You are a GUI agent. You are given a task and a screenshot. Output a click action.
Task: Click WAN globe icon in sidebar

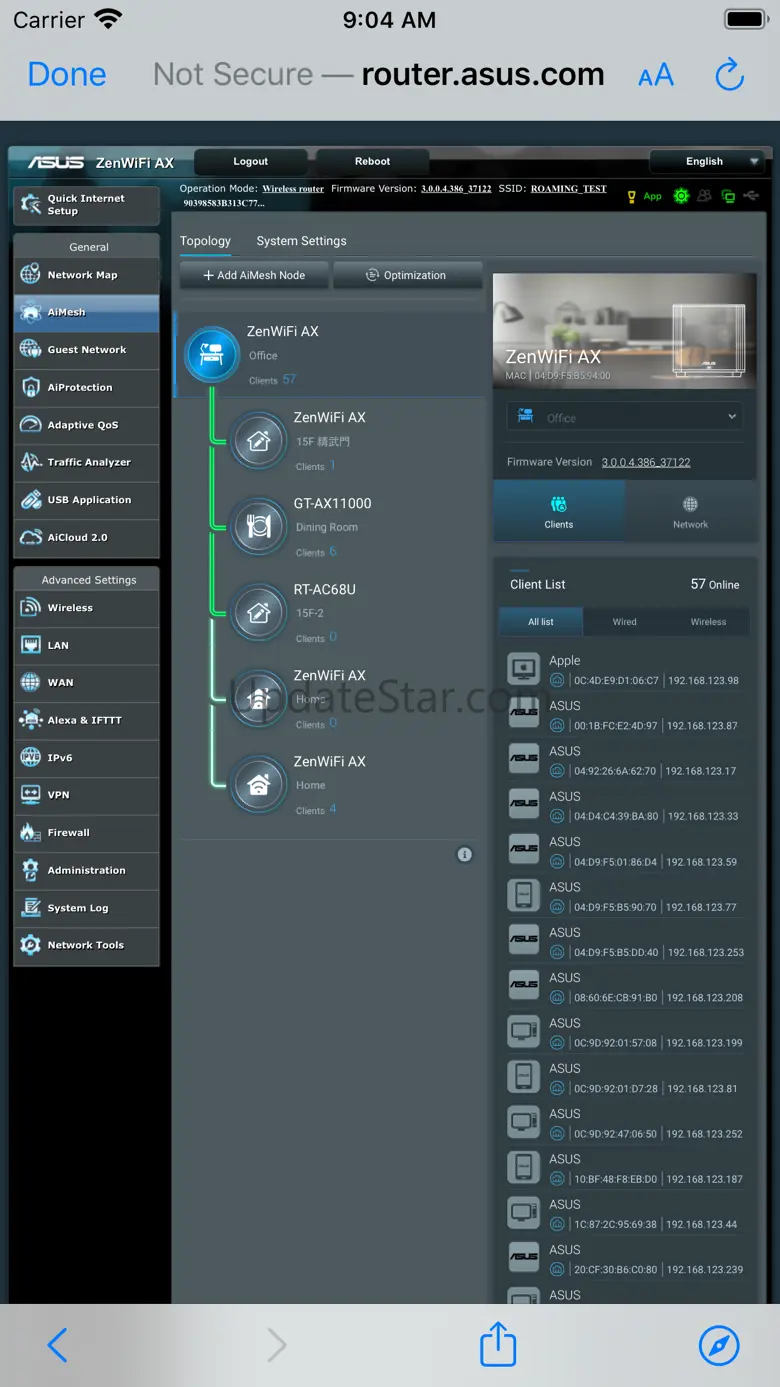click(31, 683)
